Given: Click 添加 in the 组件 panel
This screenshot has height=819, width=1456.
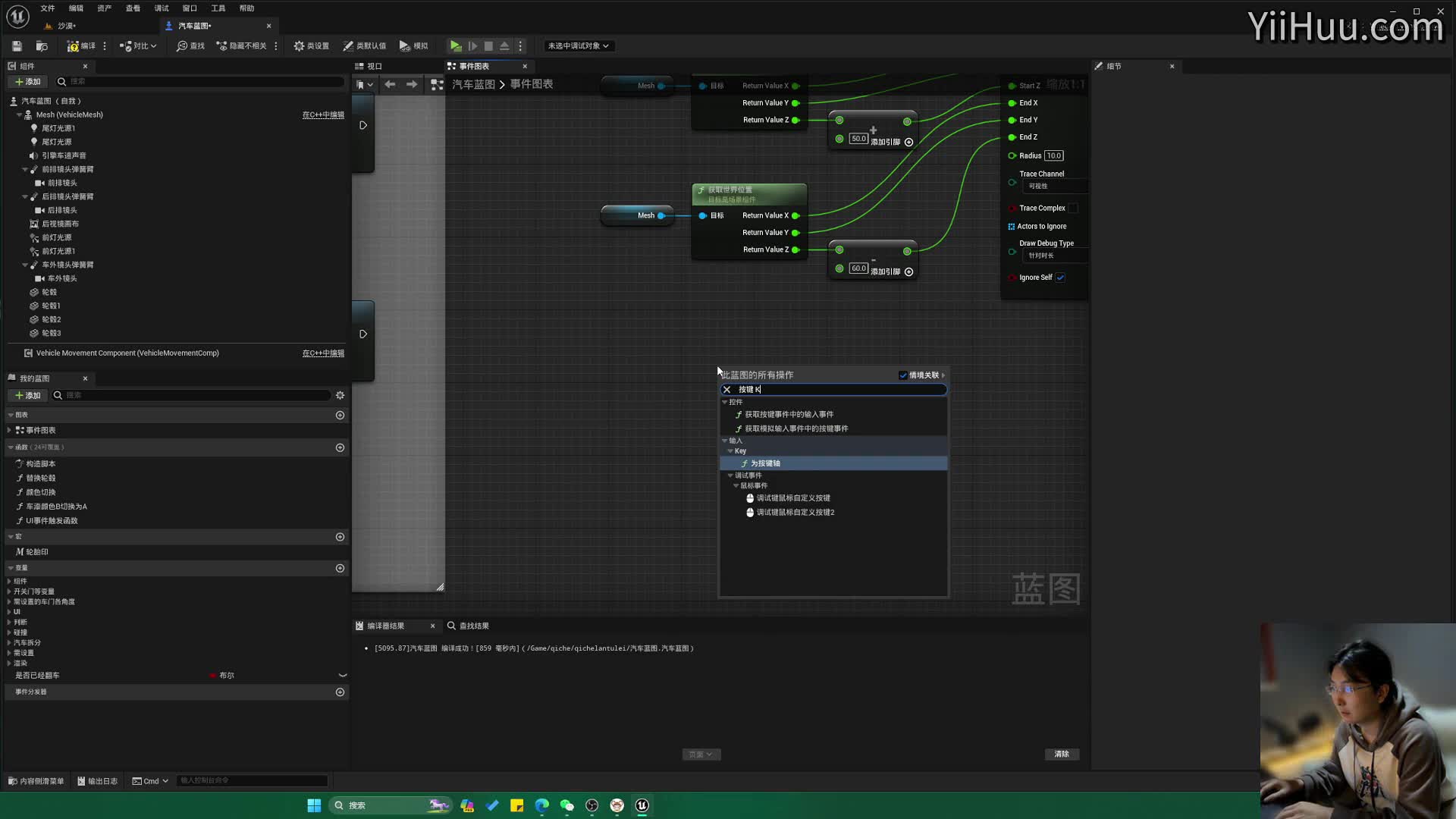Looking at the screenshot, I should [x=28, y=82].
